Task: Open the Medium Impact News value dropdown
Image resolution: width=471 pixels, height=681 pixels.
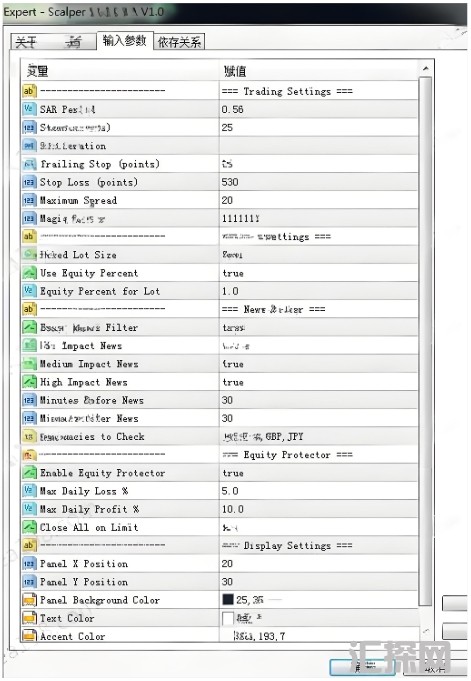Action: tap(318, 364)
